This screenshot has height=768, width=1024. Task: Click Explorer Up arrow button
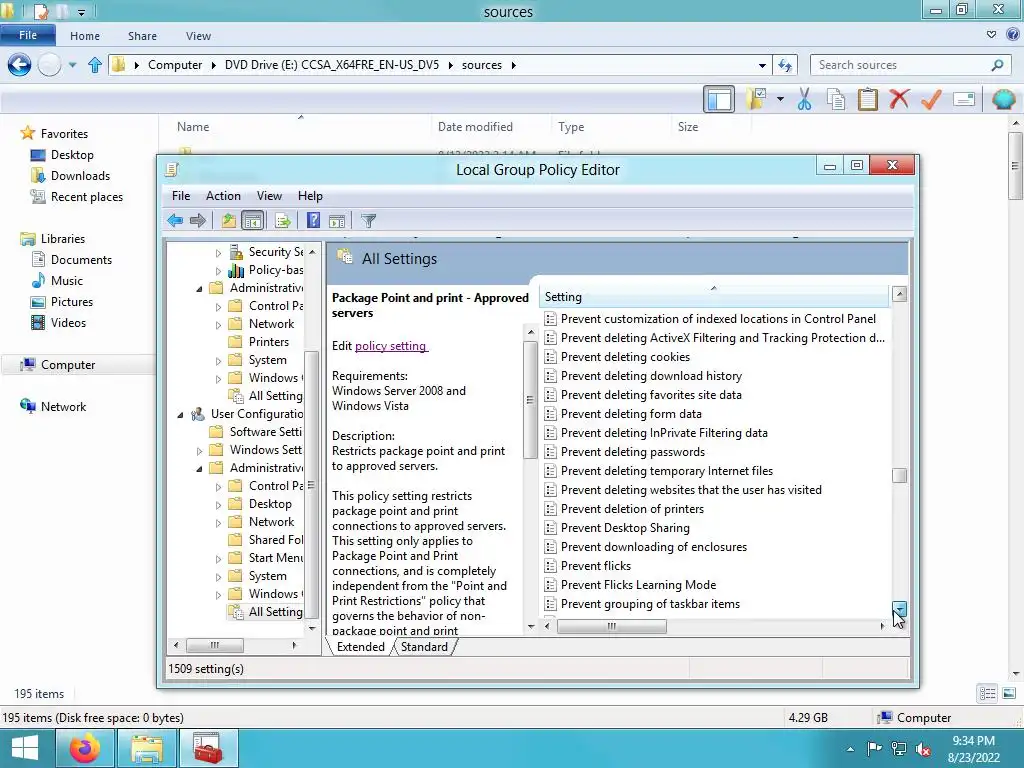(95, 65)
